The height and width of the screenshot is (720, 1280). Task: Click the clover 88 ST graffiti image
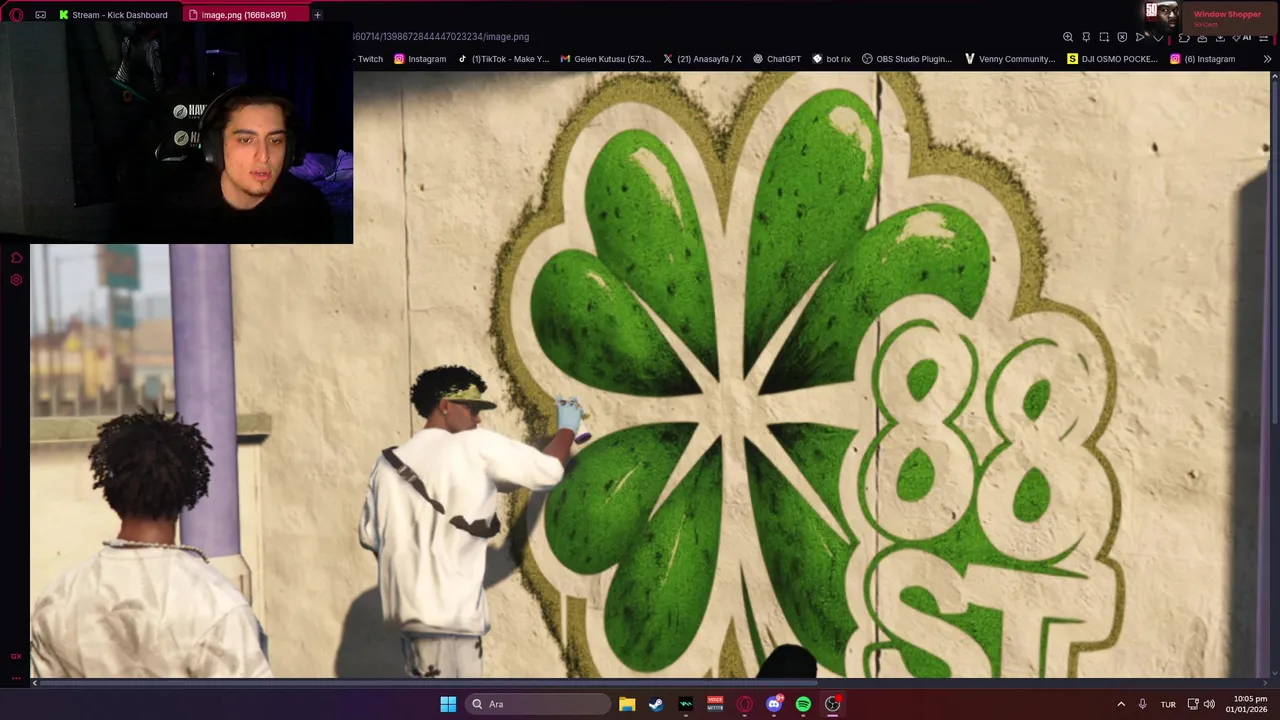point(650,375)
